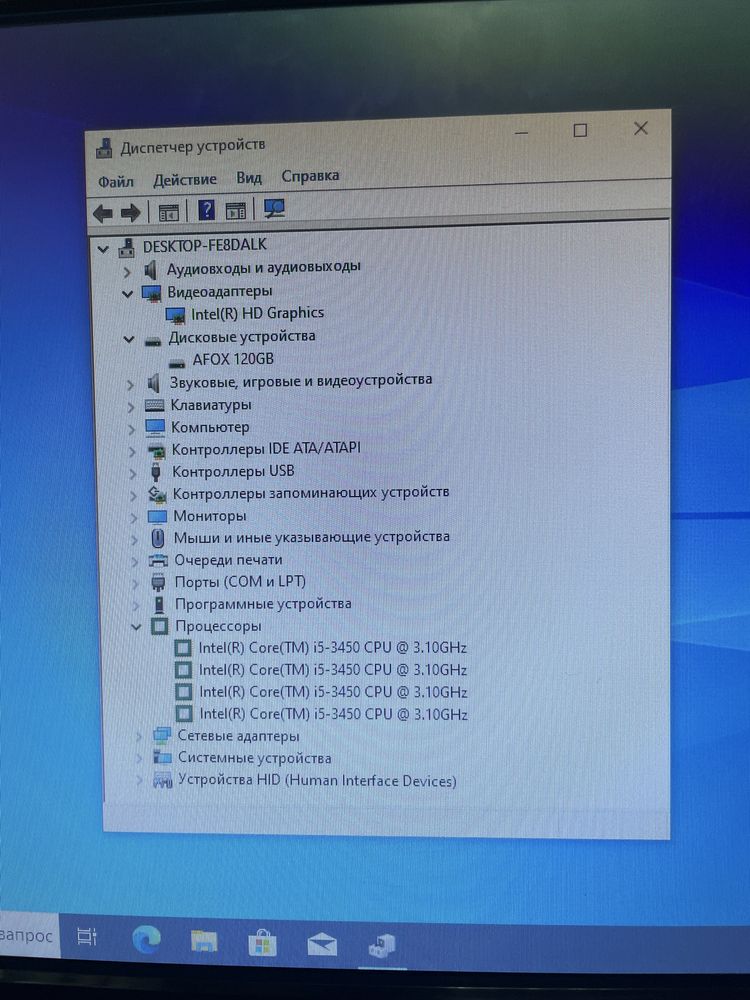Image resolution: width=750 pixels, height=1000 pixels.
Task: Select the Компьютер label
Action: (x=210, y=427)
